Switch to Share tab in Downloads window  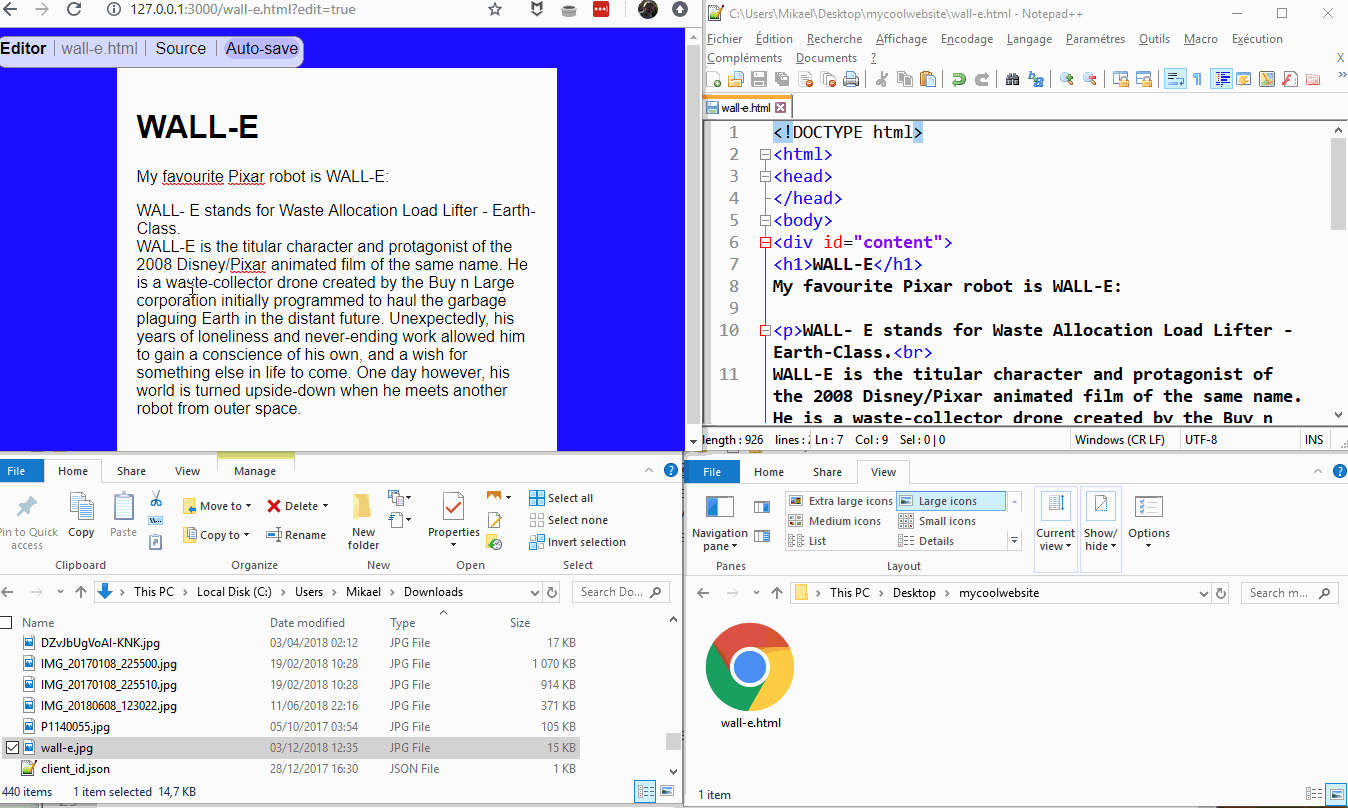[131, 471]
